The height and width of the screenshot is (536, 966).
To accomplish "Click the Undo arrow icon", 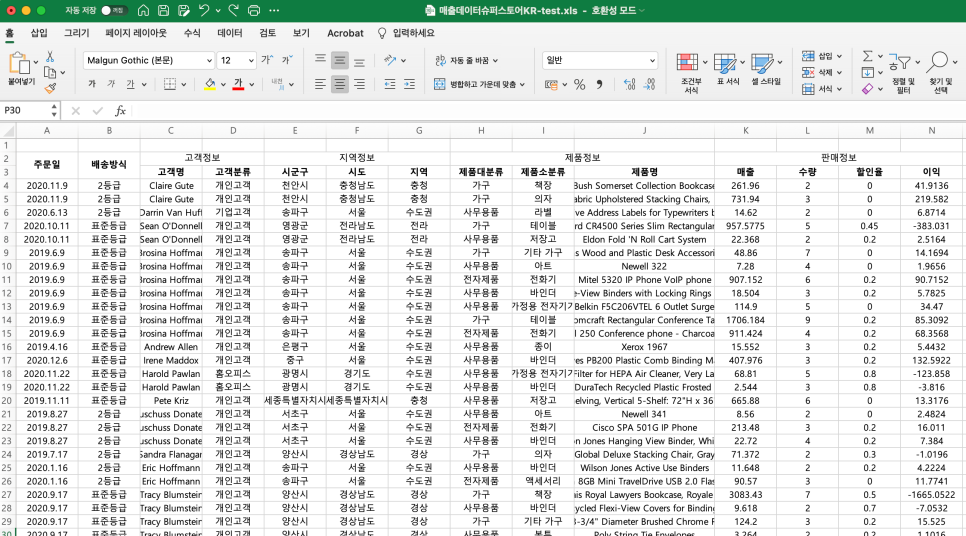I will point(204,10).
